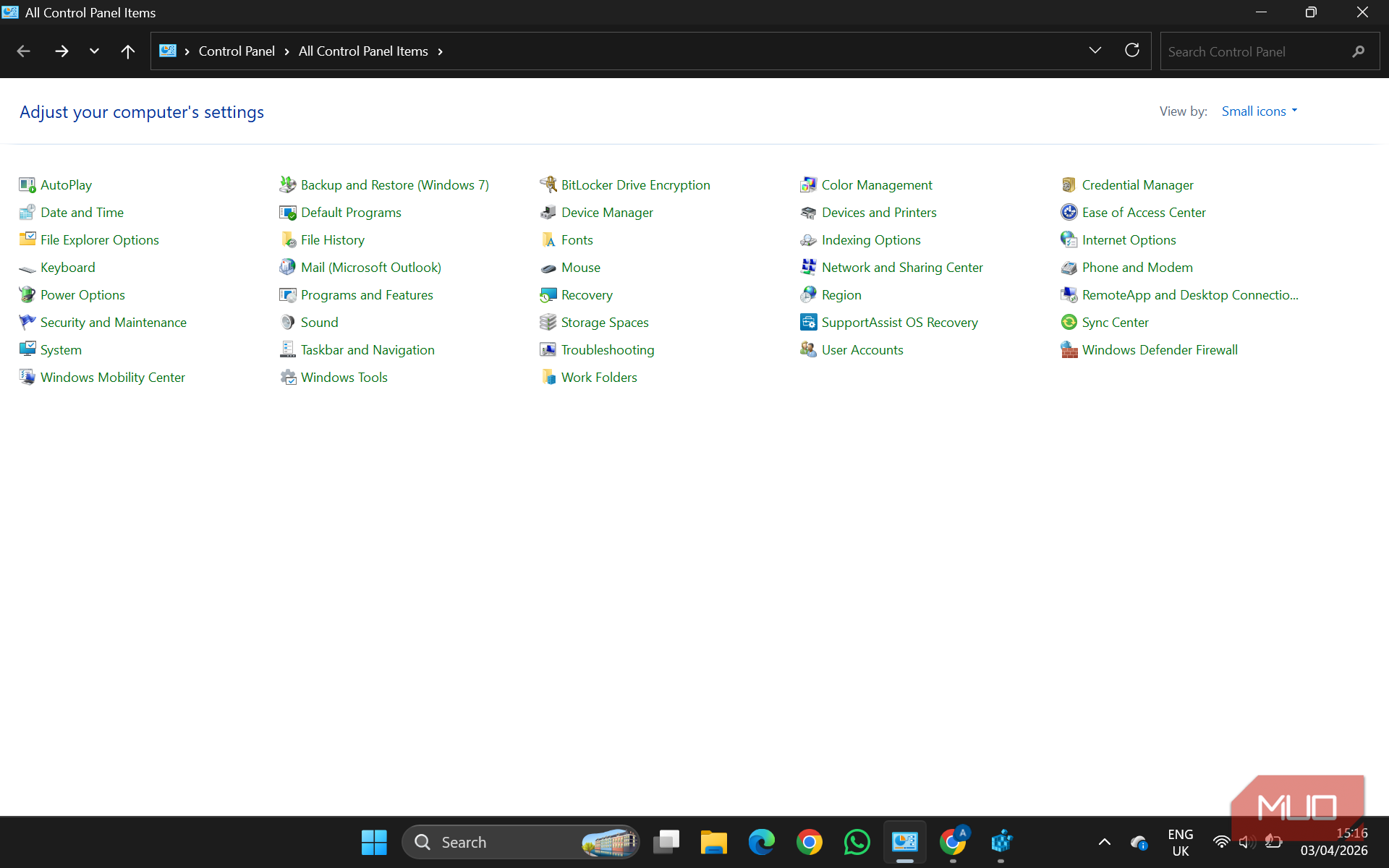Click the Sync Center green icon
This screenshot has height=868, width=1389.
1069,323
